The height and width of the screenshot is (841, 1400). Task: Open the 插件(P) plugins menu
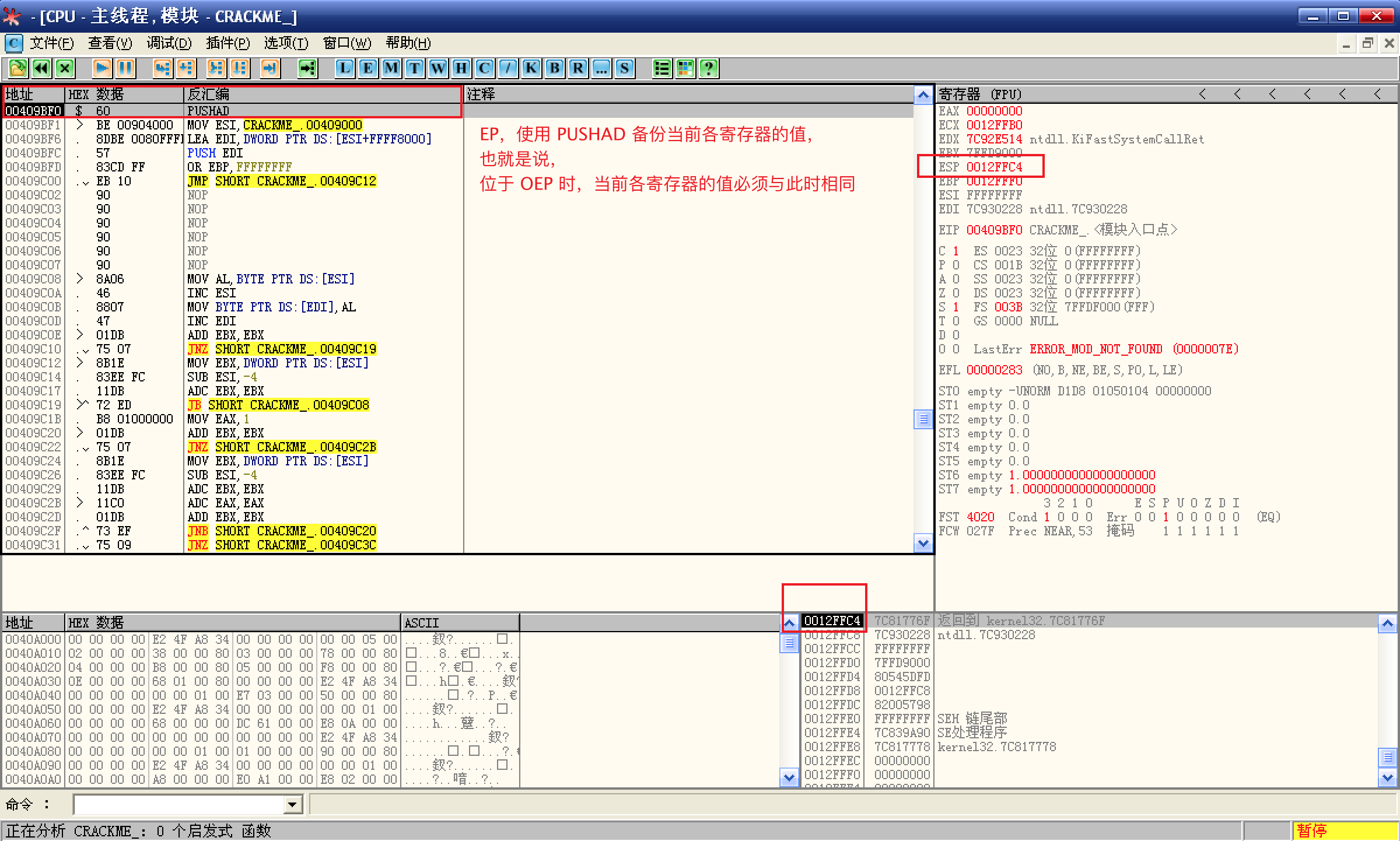(228, 43)
